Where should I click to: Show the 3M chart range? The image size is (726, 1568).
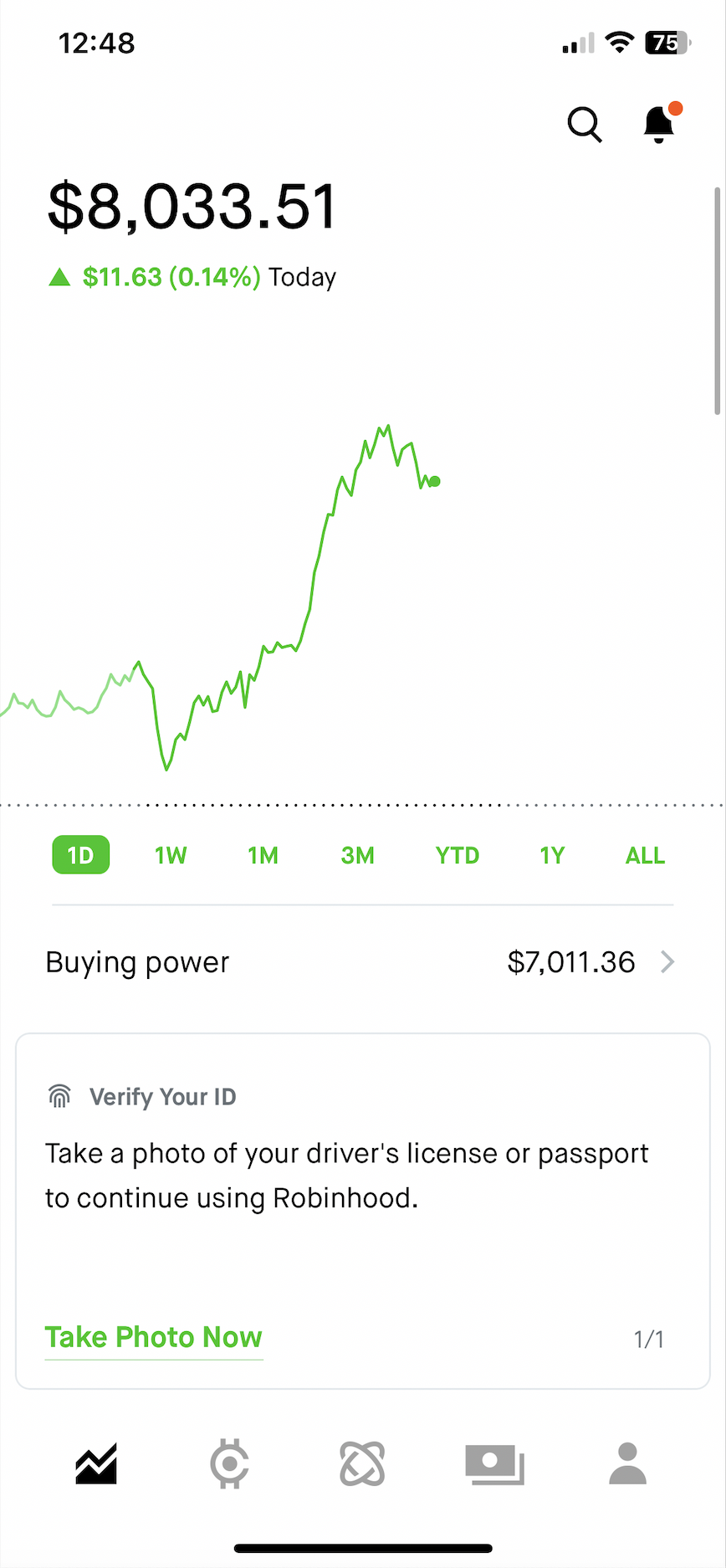[x=357, y=855]
